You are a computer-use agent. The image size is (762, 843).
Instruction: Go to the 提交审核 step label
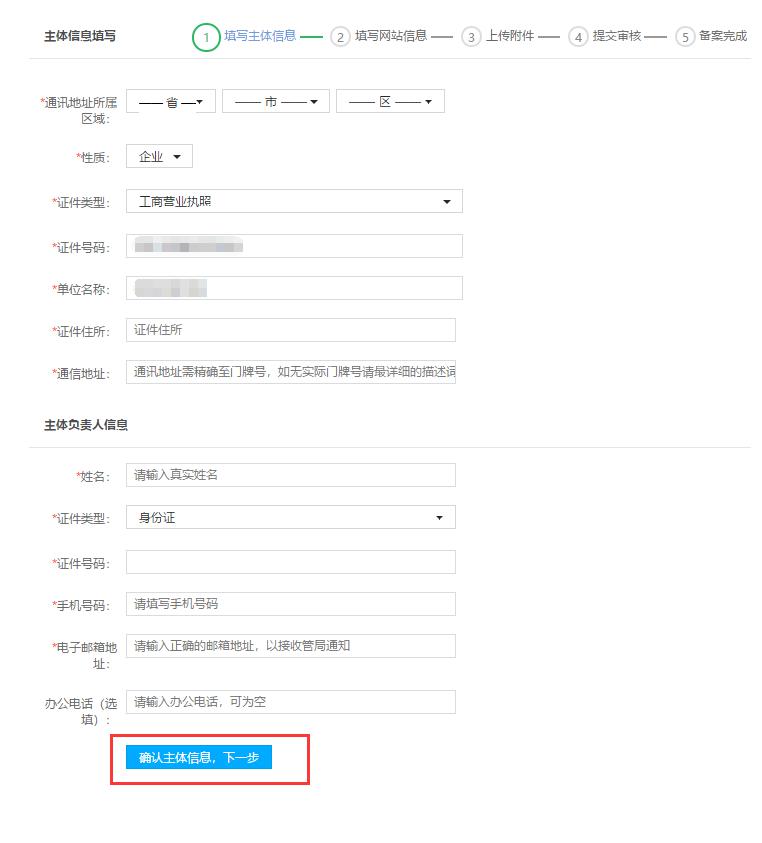pos(617,36)
